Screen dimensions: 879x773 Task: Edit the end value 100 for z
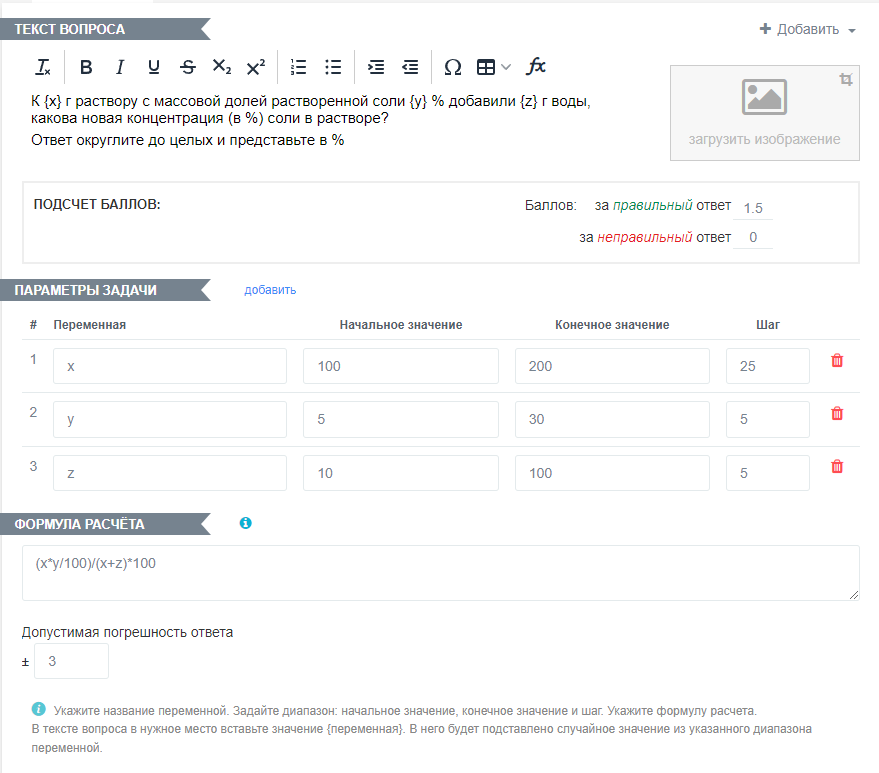(612, 473)
